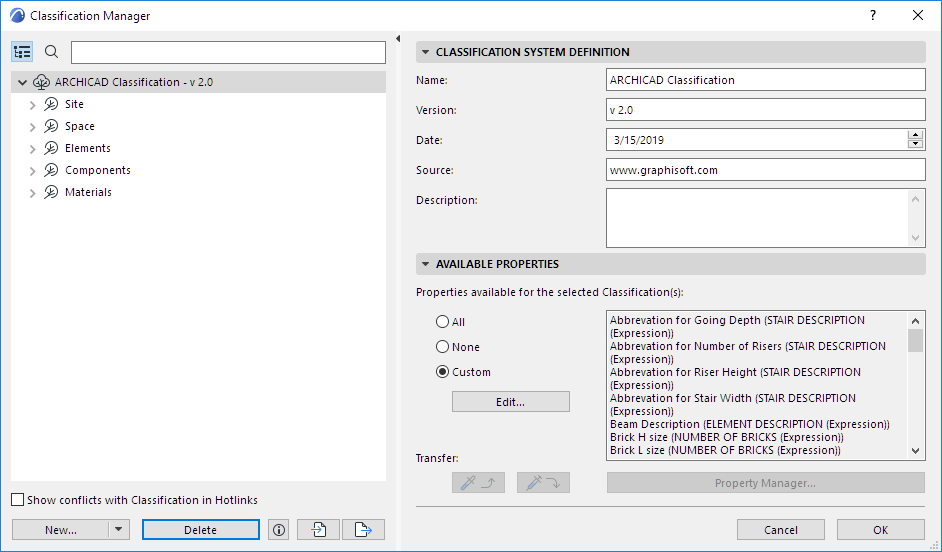Click the inject properties syringe icon

pos(543,482)
